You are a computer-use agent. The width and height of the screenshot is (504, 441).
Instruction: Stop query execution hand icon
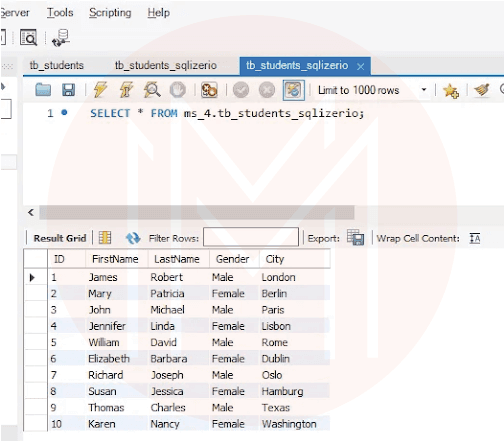(178, 90)
